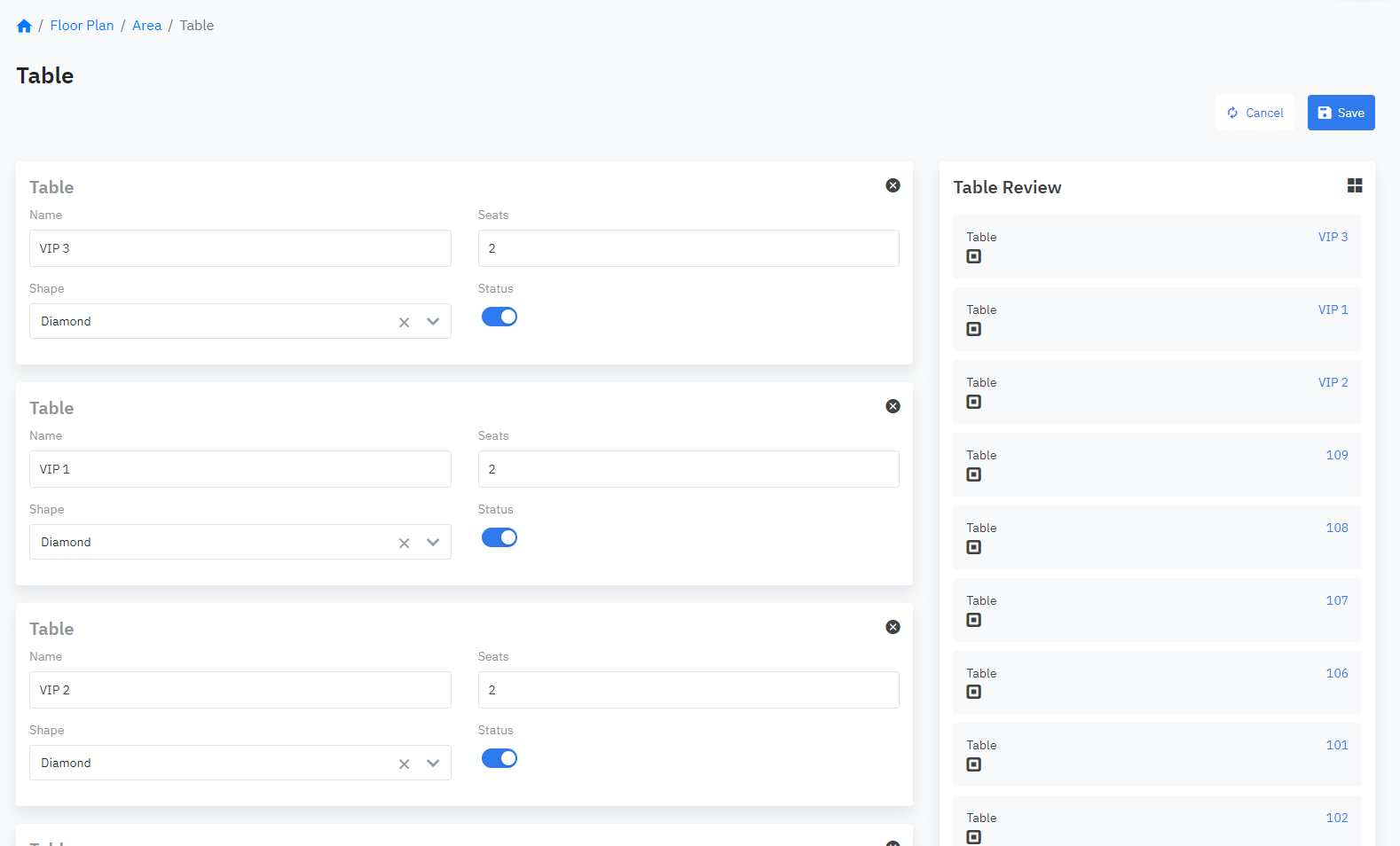
Task: Remove the VIP 2 table card
Action: (893, 627)
